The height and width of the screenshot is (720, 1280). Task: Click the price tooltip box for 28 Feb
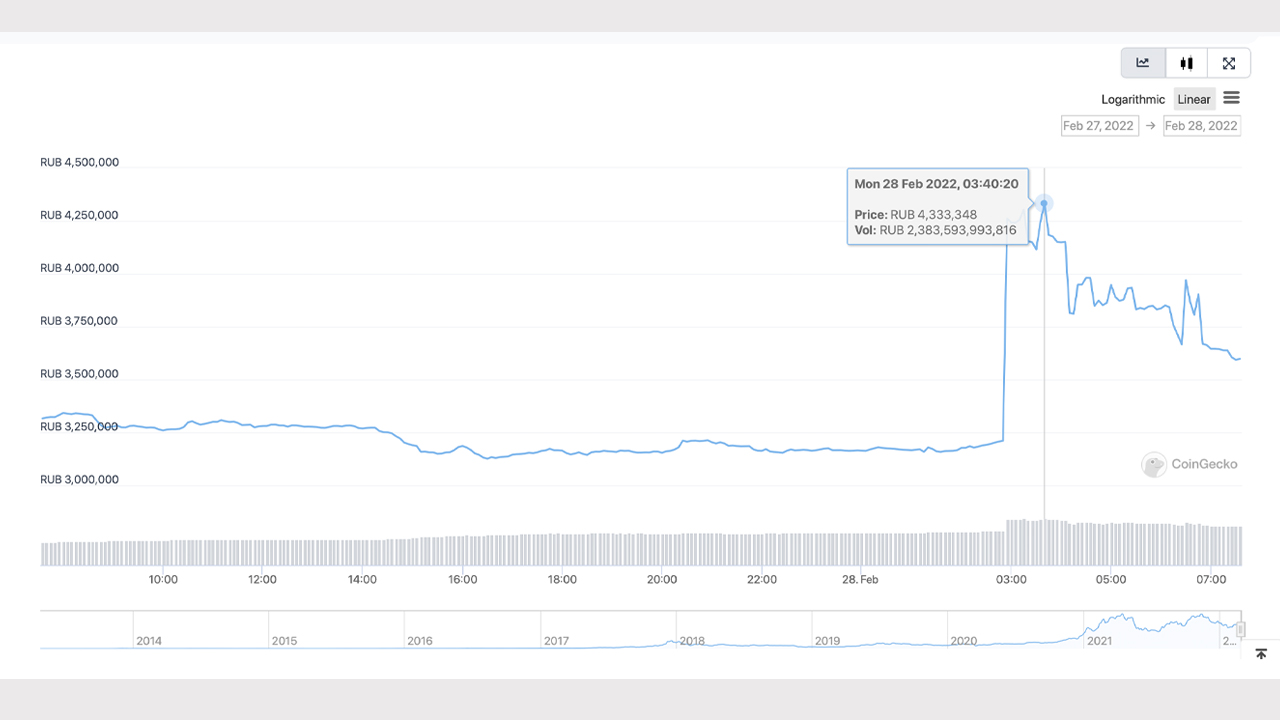(937, 207)
